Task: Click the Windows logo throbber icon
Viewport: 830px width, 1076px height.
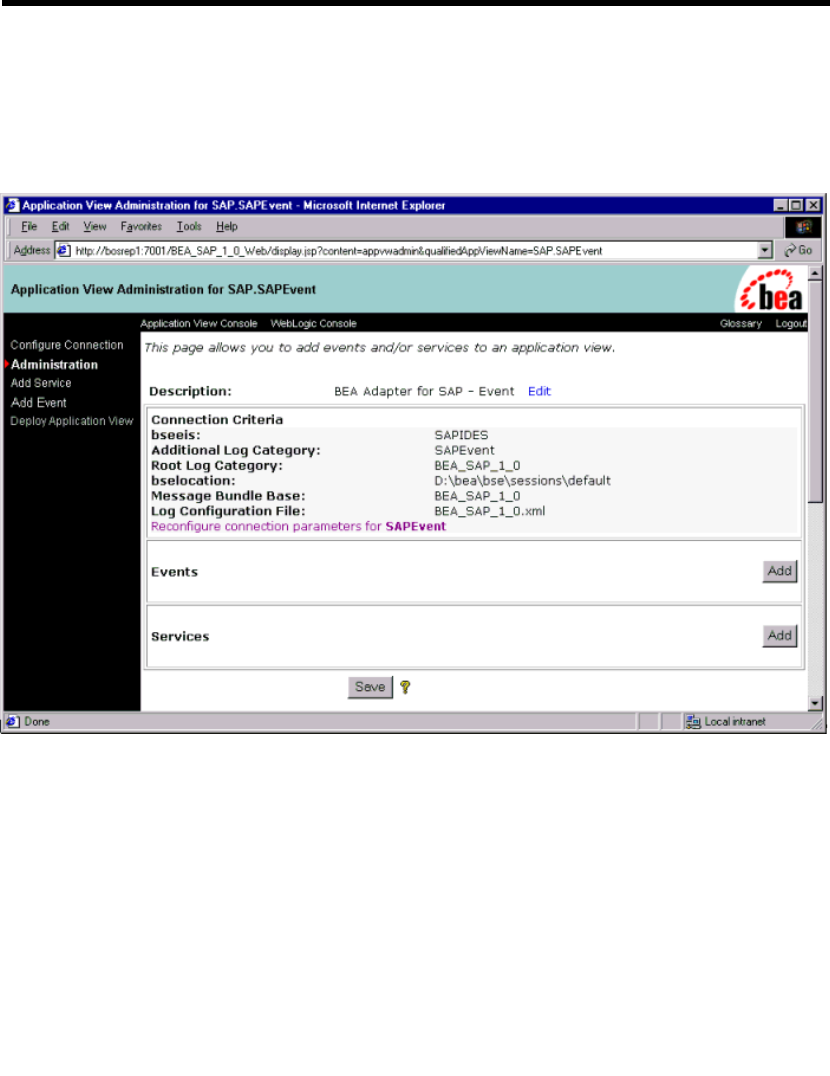Action: [x=803, y=226]
